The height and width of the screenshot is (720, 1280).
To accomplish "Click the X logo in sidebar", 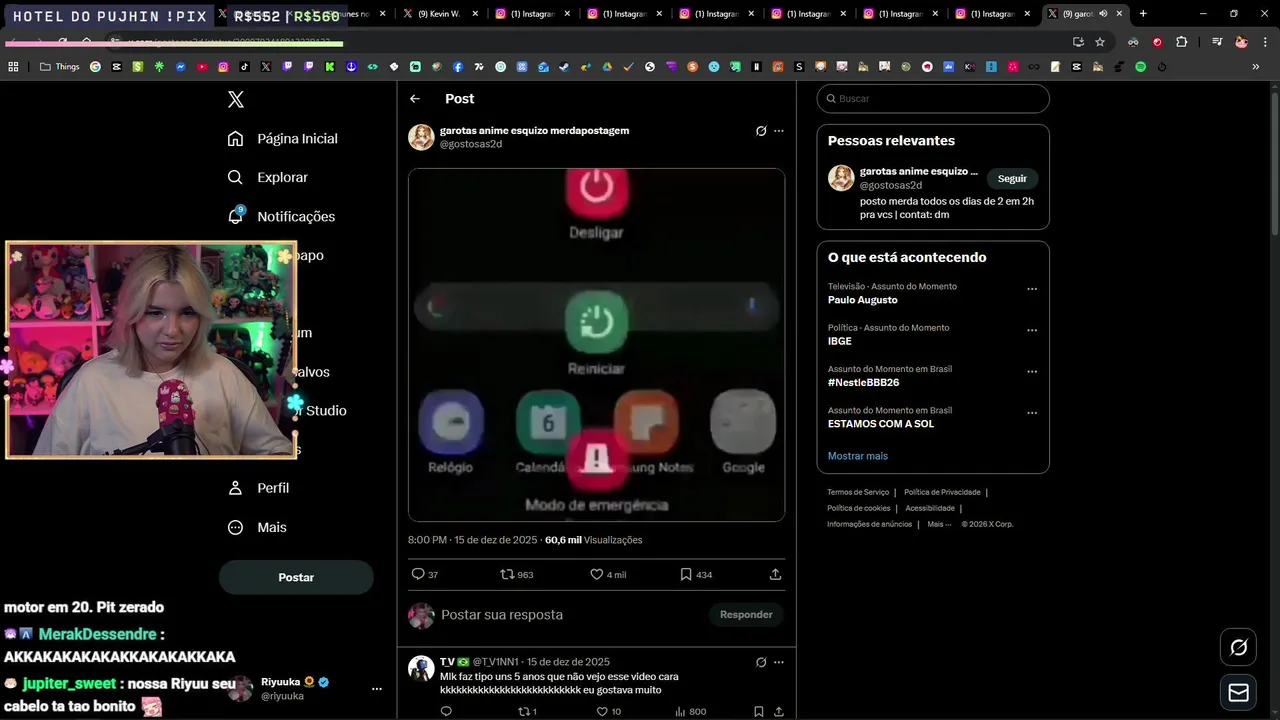I will click(x=236, y=99).
